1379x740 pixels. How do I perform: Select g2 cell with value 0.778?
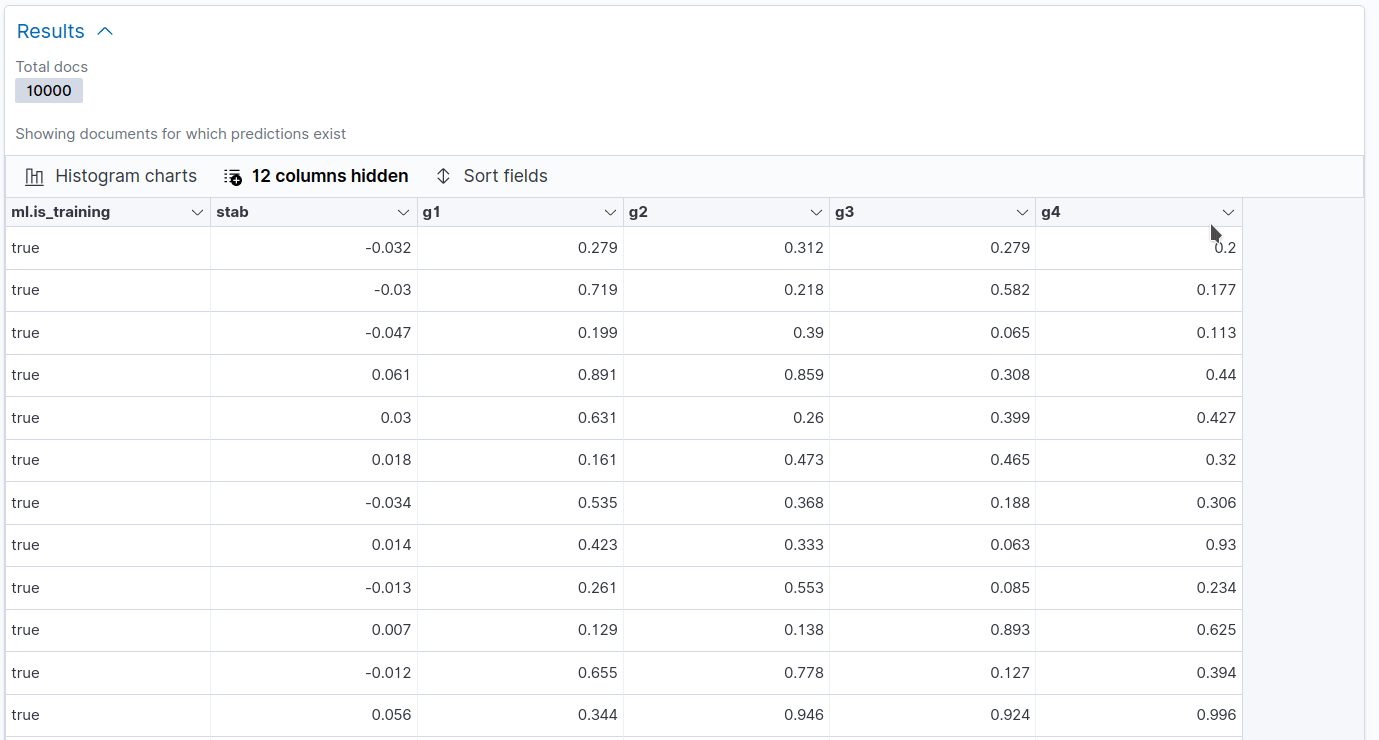[726, 673]
